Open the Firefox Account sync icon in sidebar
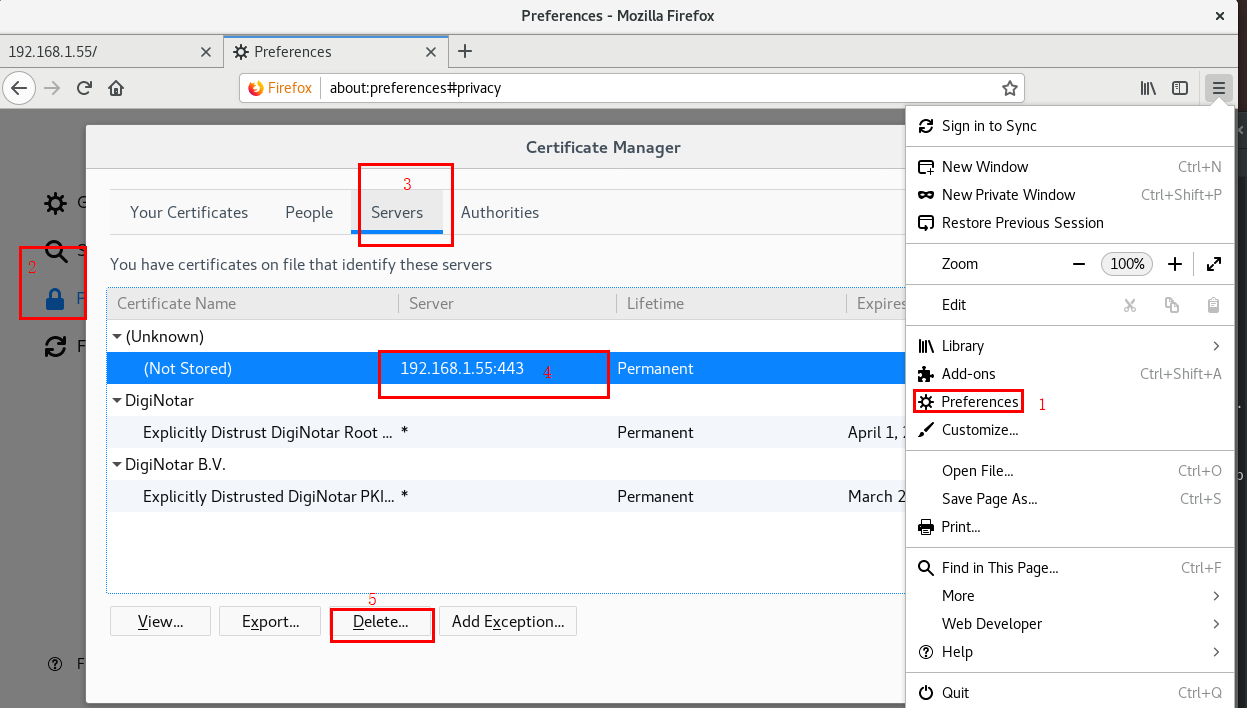The image size is (1247, 708). pos(55,347)
